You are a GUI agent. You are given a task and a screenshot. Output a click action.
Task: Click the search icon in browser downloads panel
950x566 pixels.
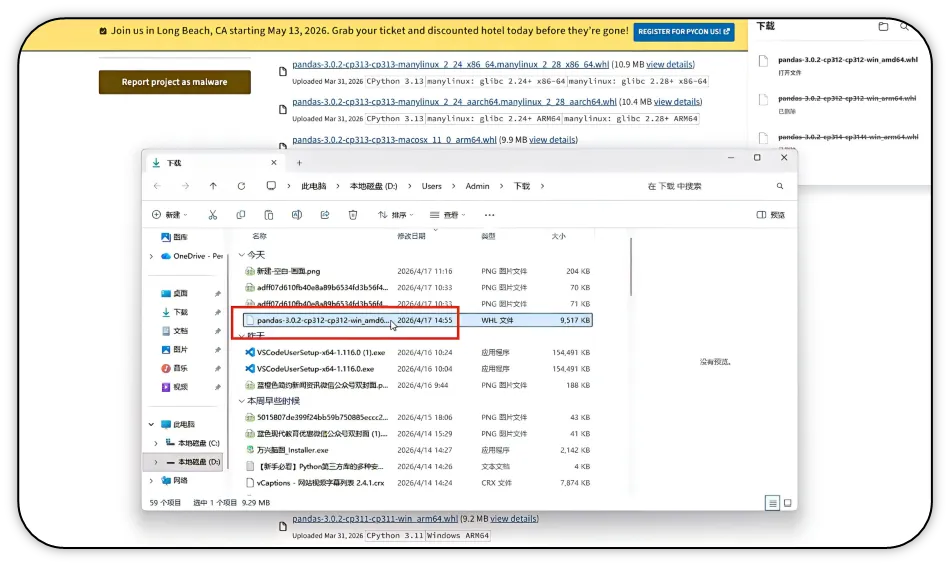point(904,26)
